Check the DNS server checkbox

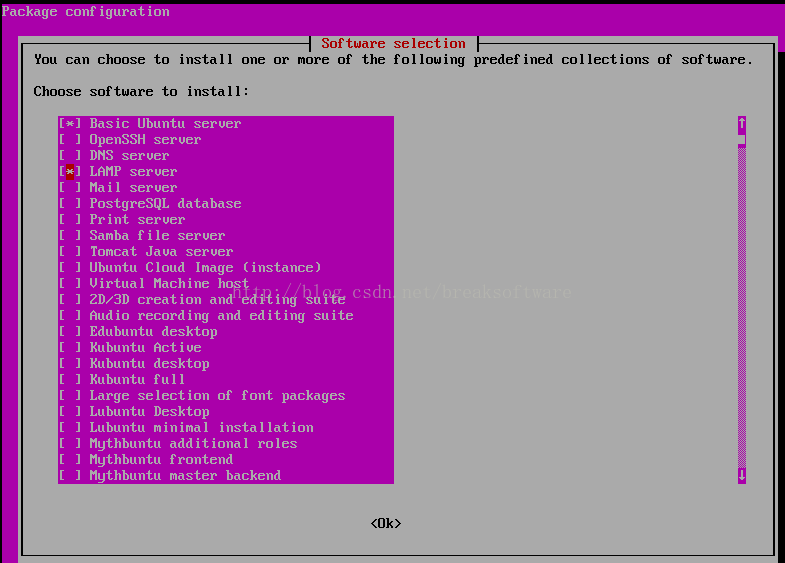[x=70, y=156]
